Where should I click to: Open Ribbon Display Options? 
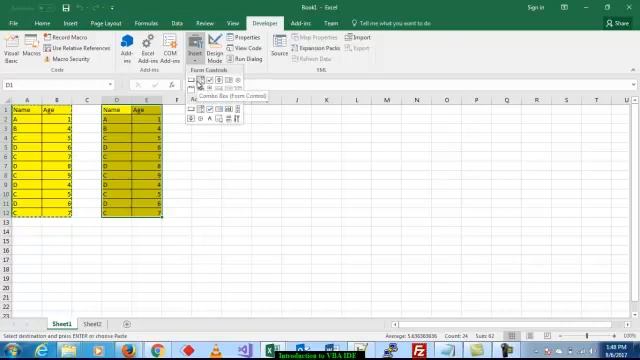click(564, 7)
